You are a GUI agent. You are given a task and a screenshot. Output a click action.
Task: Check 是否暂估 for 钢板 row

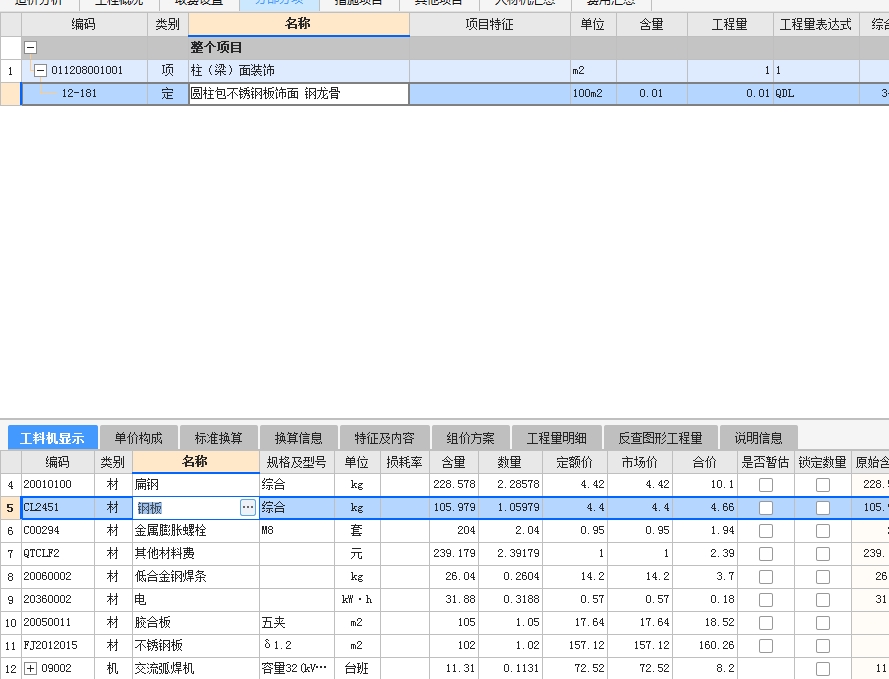(766, 508)
